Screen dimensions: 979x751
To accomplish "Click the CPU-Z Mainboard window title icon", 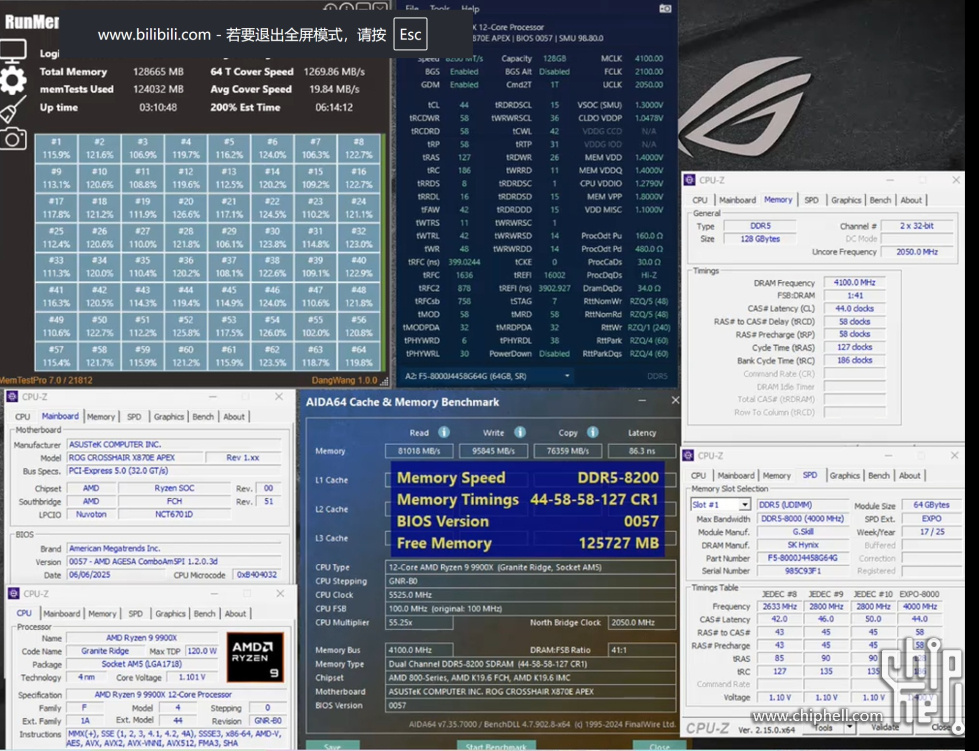I will coord(12,396).
